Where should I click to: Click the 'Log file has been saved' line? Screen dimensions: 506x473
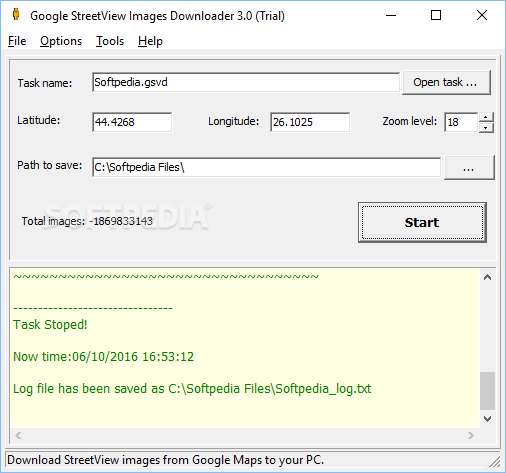coord(192,389)
